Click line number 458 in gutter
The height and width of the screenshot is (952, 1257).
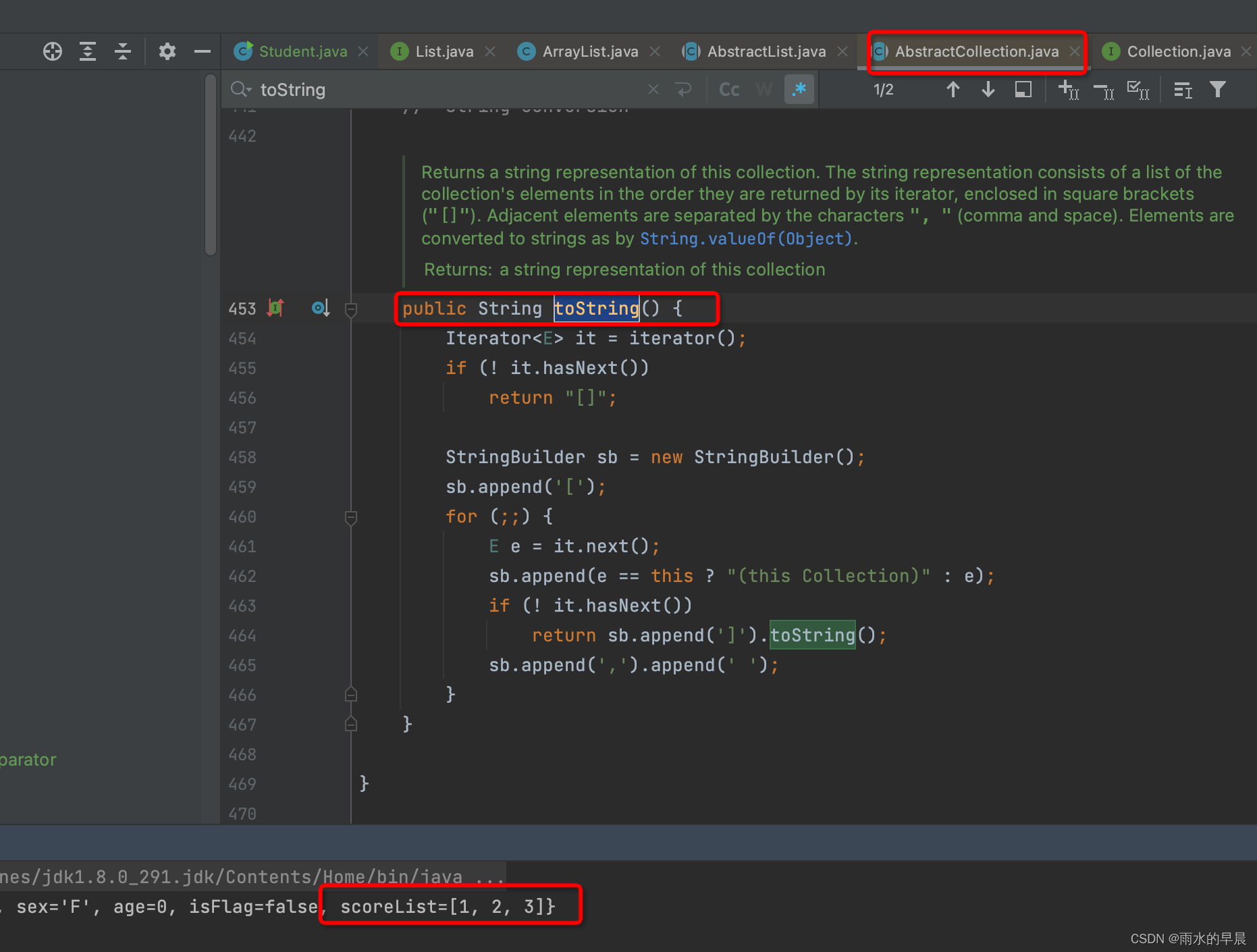click(242, 457)
